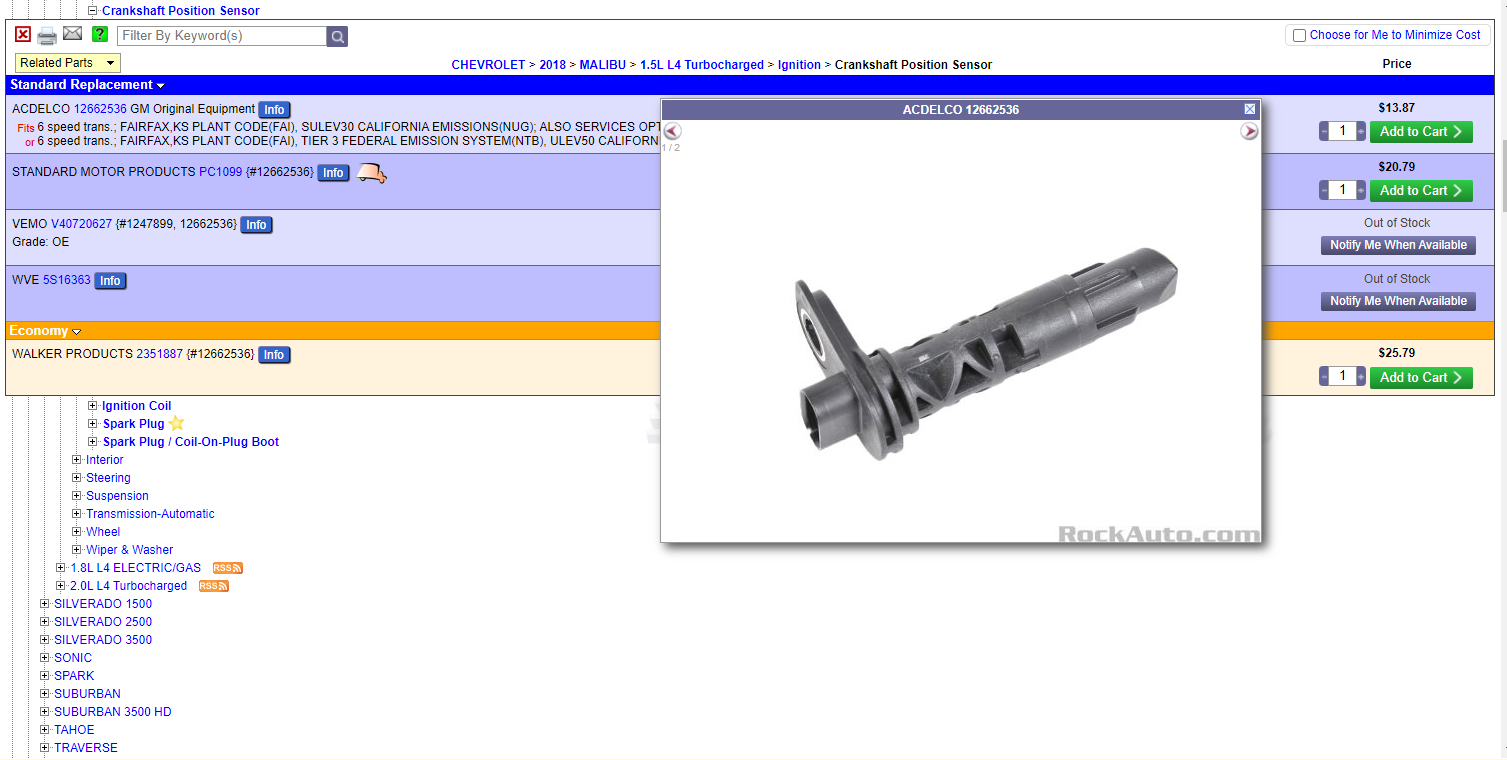Open part number link 2351887

[159, 354]
